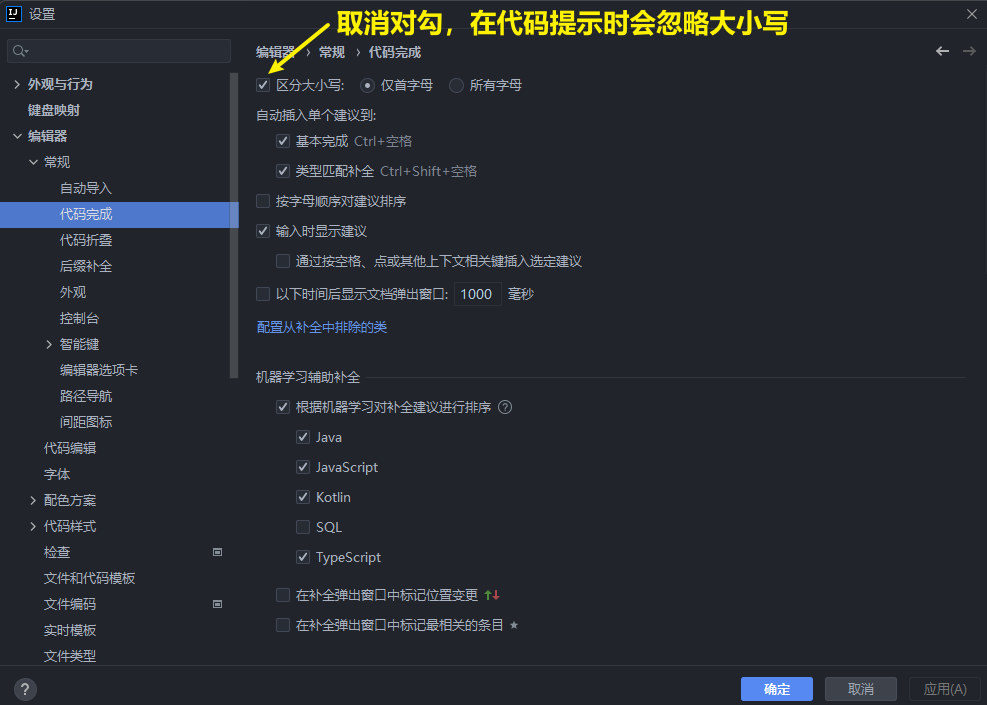
Task: Select 键盘映射 in the settings tree
Action: tap(54, 110)
